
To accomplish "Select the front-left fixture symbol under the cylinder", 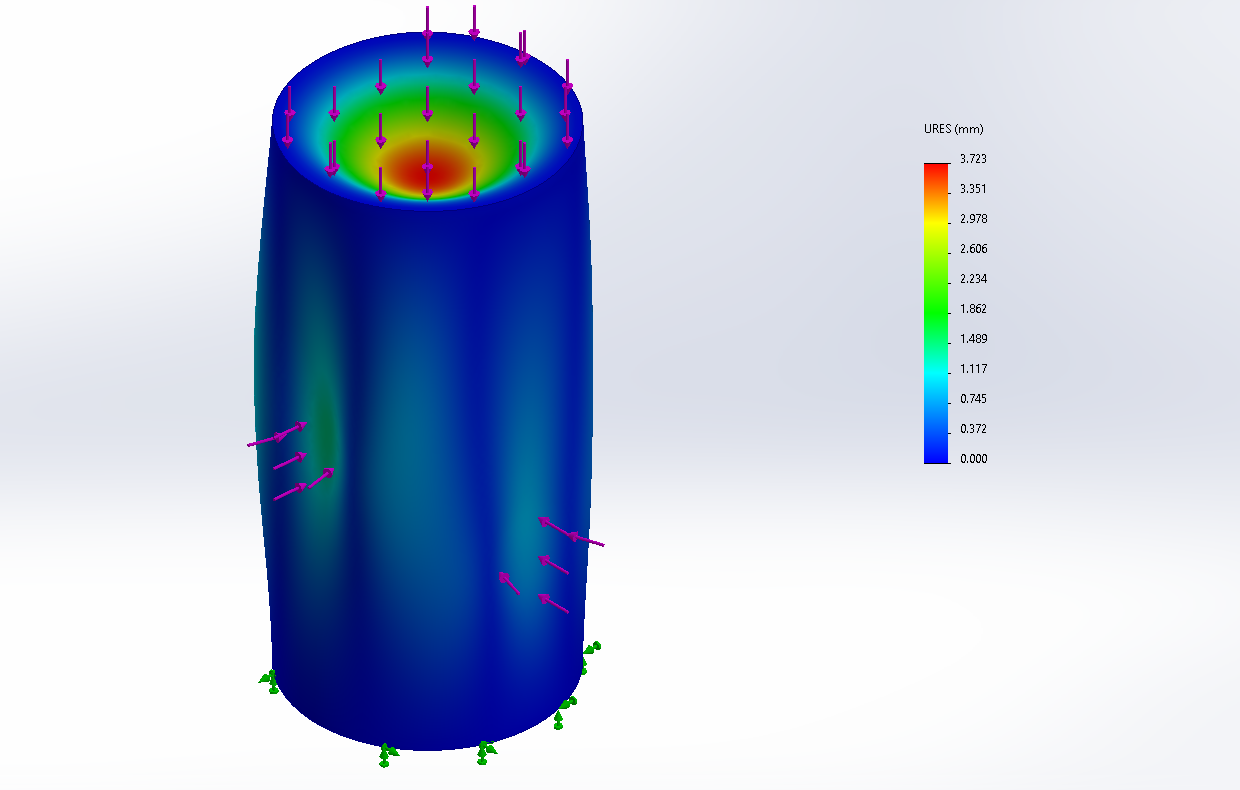I will (x=387, y=753).
